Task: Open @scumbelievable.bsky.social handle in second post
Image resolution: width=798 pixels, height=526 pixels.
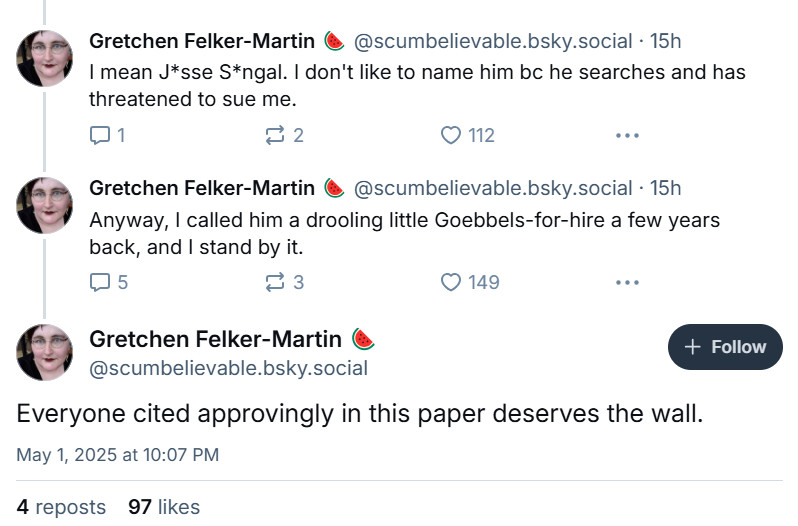Action: tap(493, 188)
